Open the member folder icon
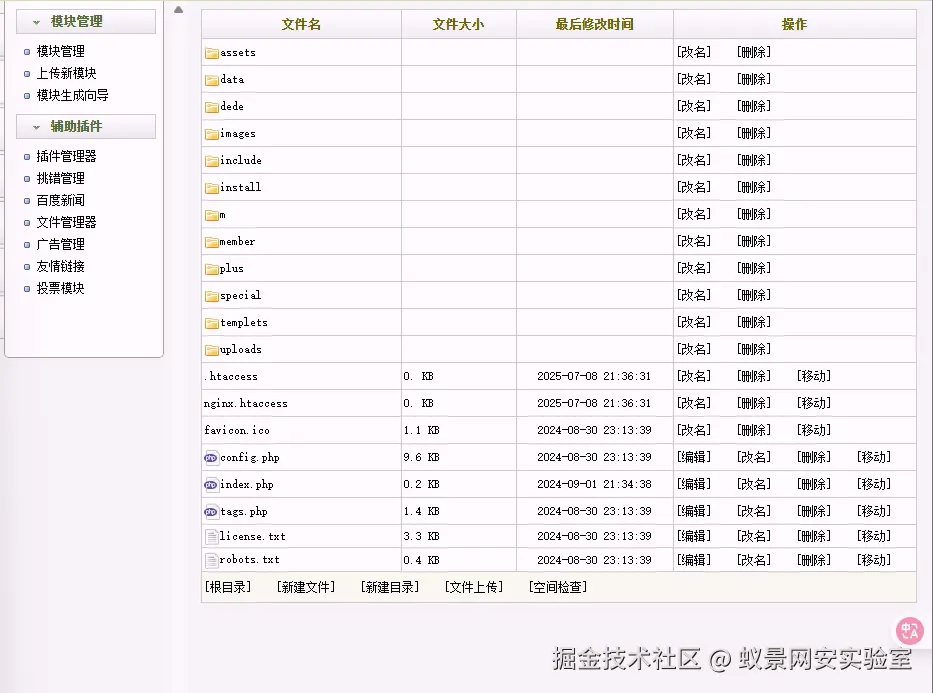 212,242
